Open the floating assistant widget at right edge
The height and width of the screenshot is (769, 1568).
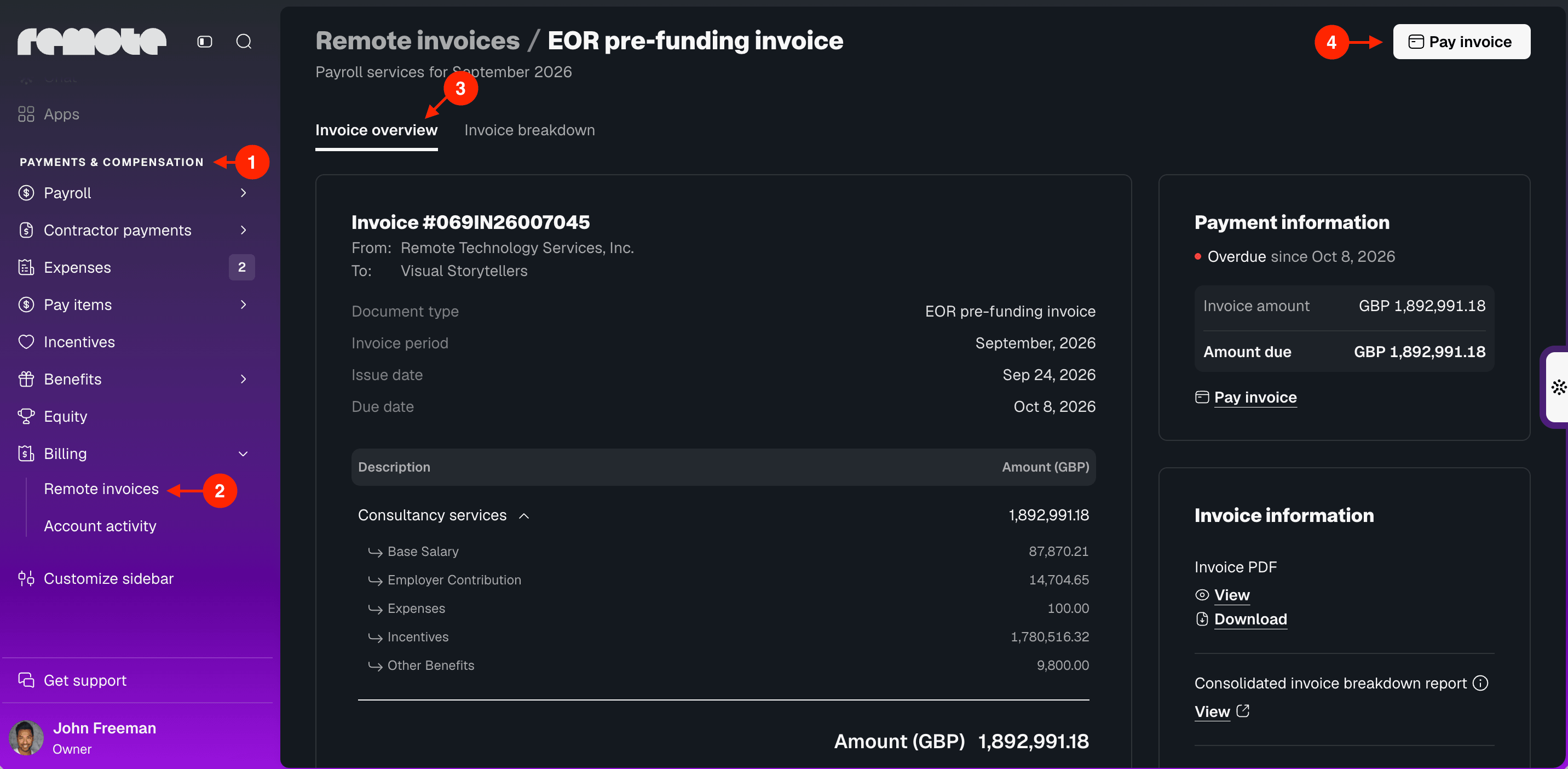click(x=1556, y=387)
